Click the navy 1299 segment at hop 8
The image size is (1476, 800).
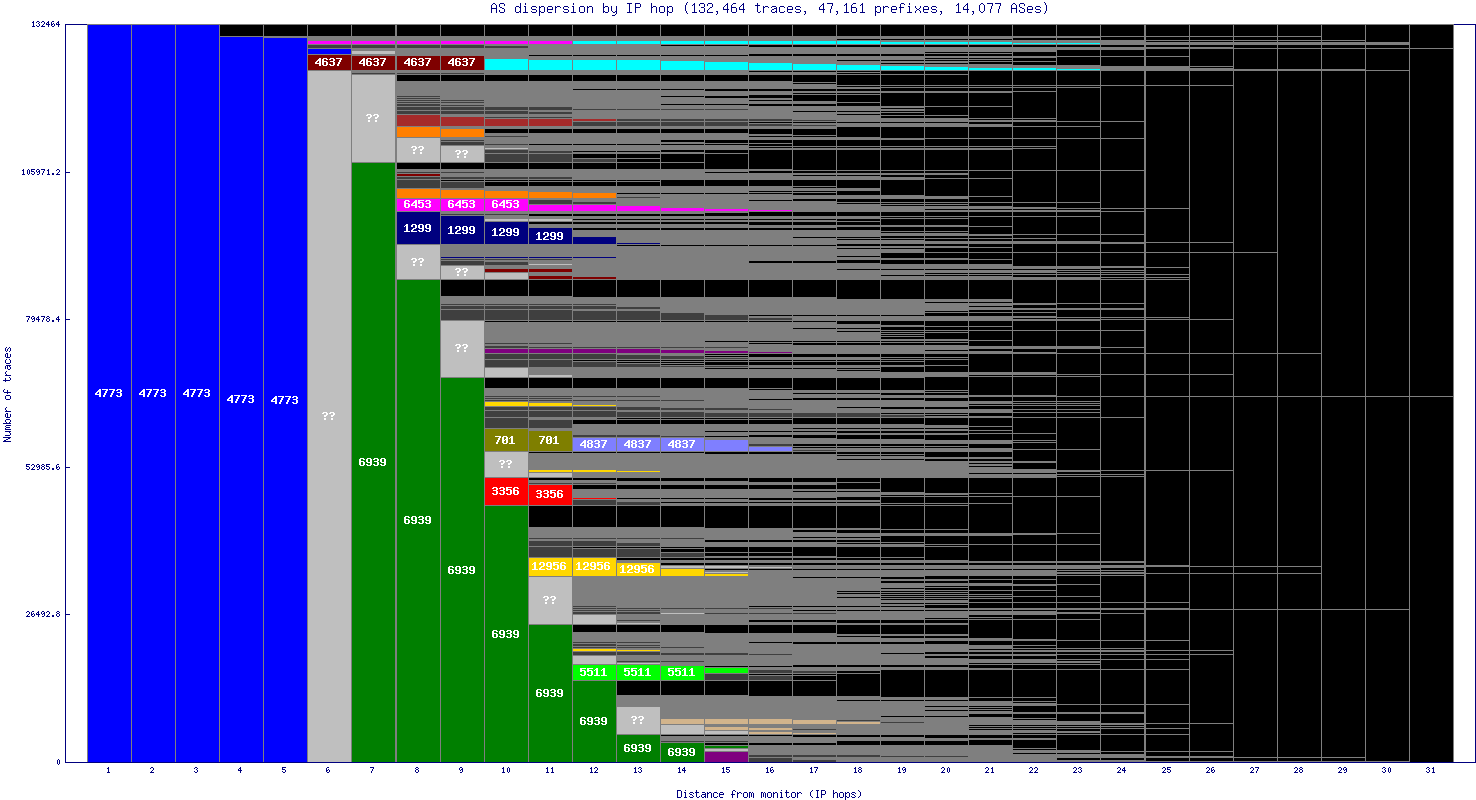click(417, 228)
